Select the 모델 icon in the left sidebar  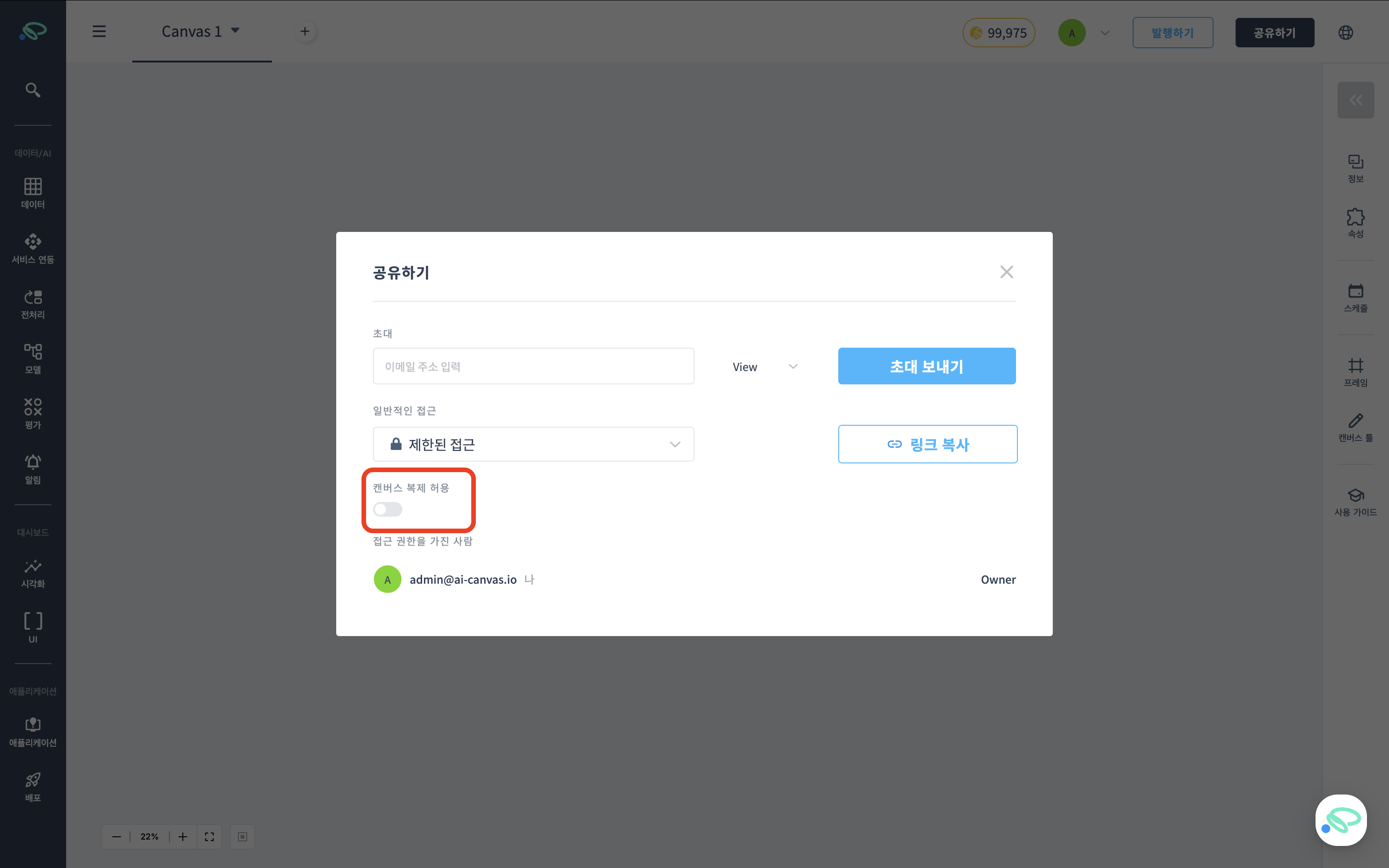[33, 356]
